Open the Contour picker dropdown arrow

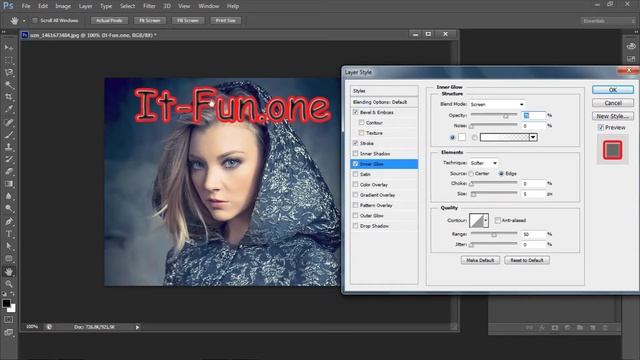(x=486, y=220)
